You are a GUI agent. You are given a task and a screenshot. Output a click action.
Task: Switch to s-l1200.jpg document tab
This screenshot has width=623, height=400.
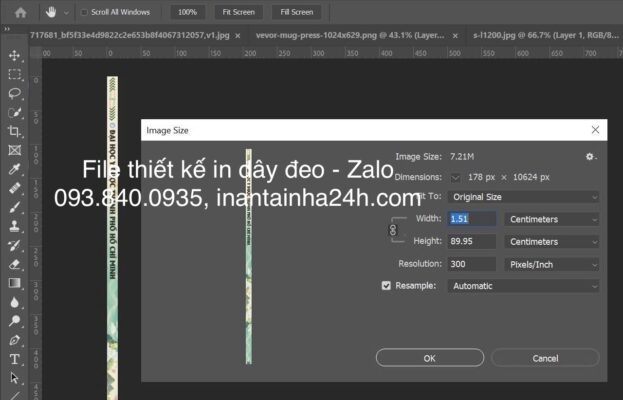click(541, 35)
